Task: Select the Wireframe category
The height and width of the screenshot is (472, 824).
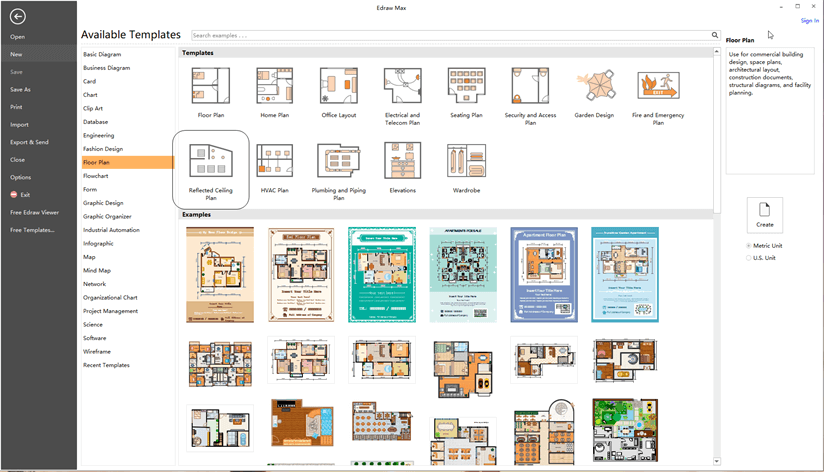Action: tap(97, 352)
